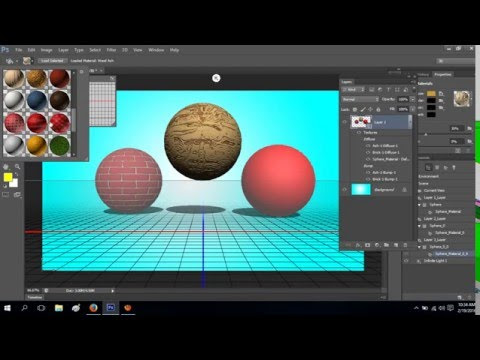Open taskbar search

point(24,308)
